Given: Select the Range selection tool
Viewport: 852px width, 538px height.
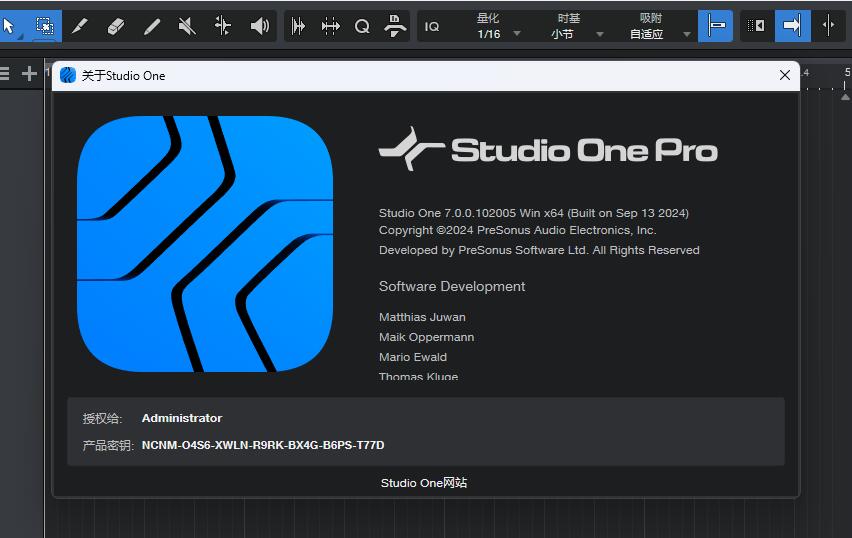Looking at the screenshot, I should click(45, 26).
